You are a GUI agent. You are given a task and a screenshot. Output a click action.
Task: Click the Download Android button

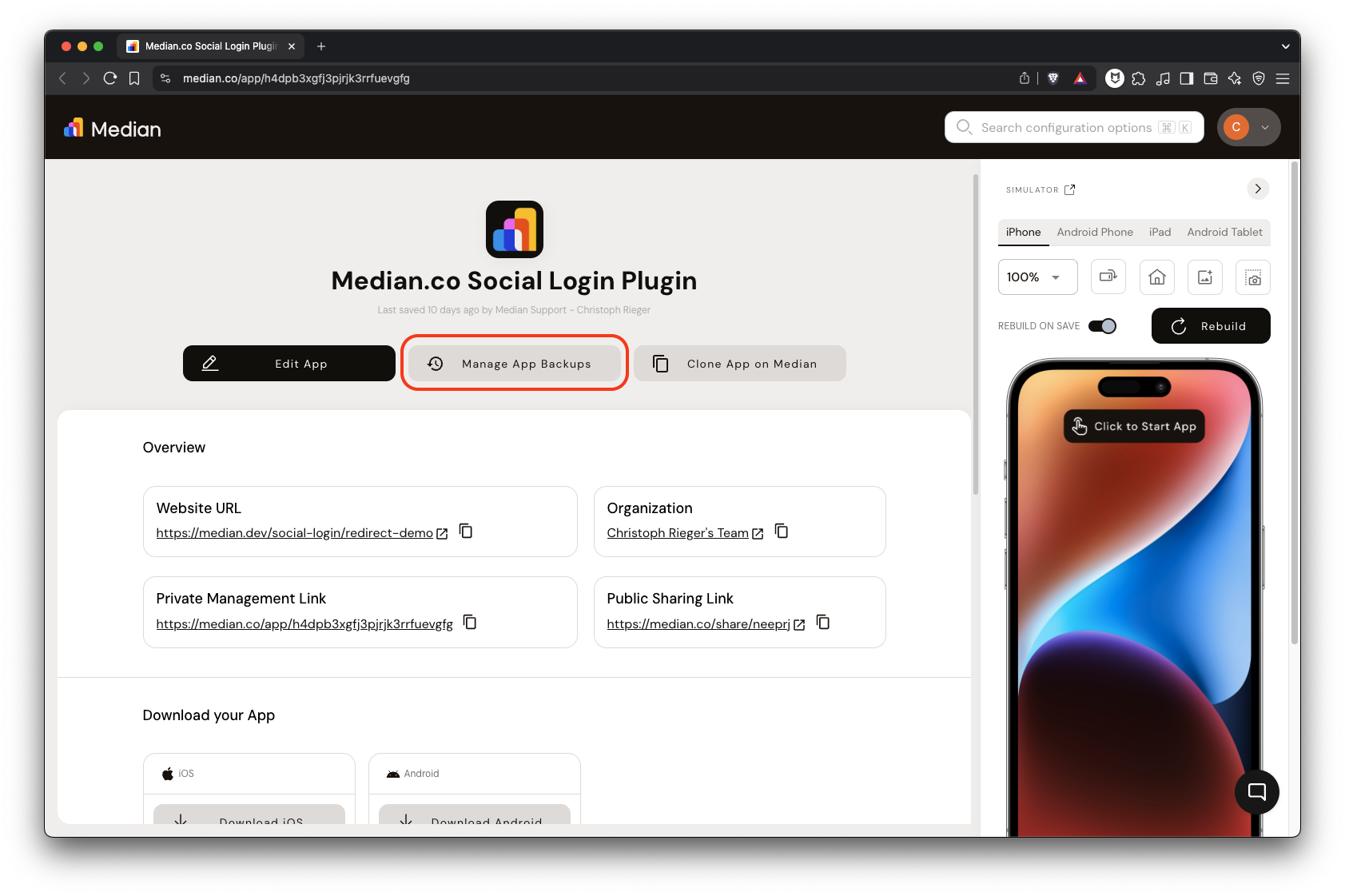click(x=475, y=814)
